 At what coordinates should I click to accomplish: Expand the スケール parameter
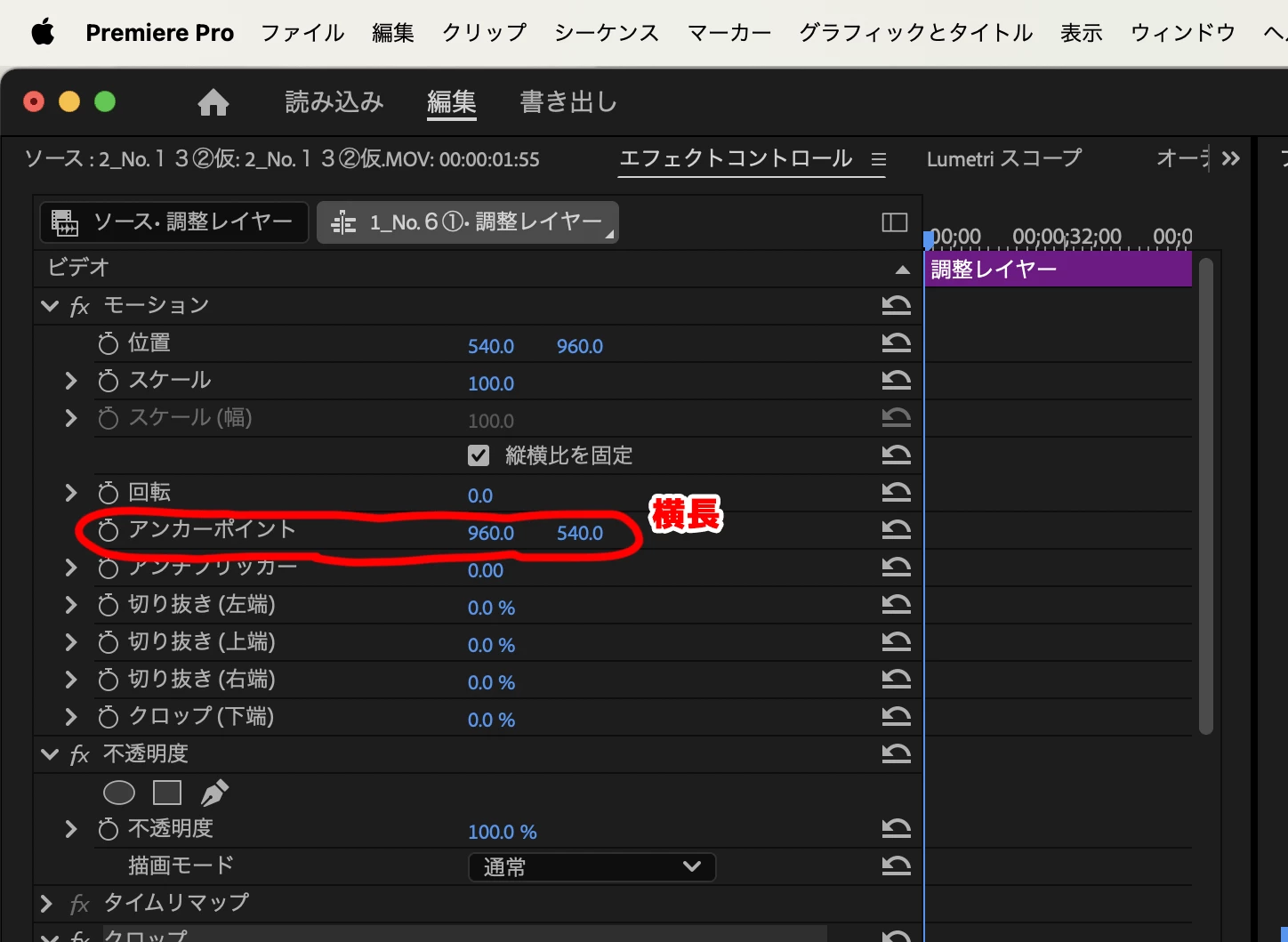[71, 381]
